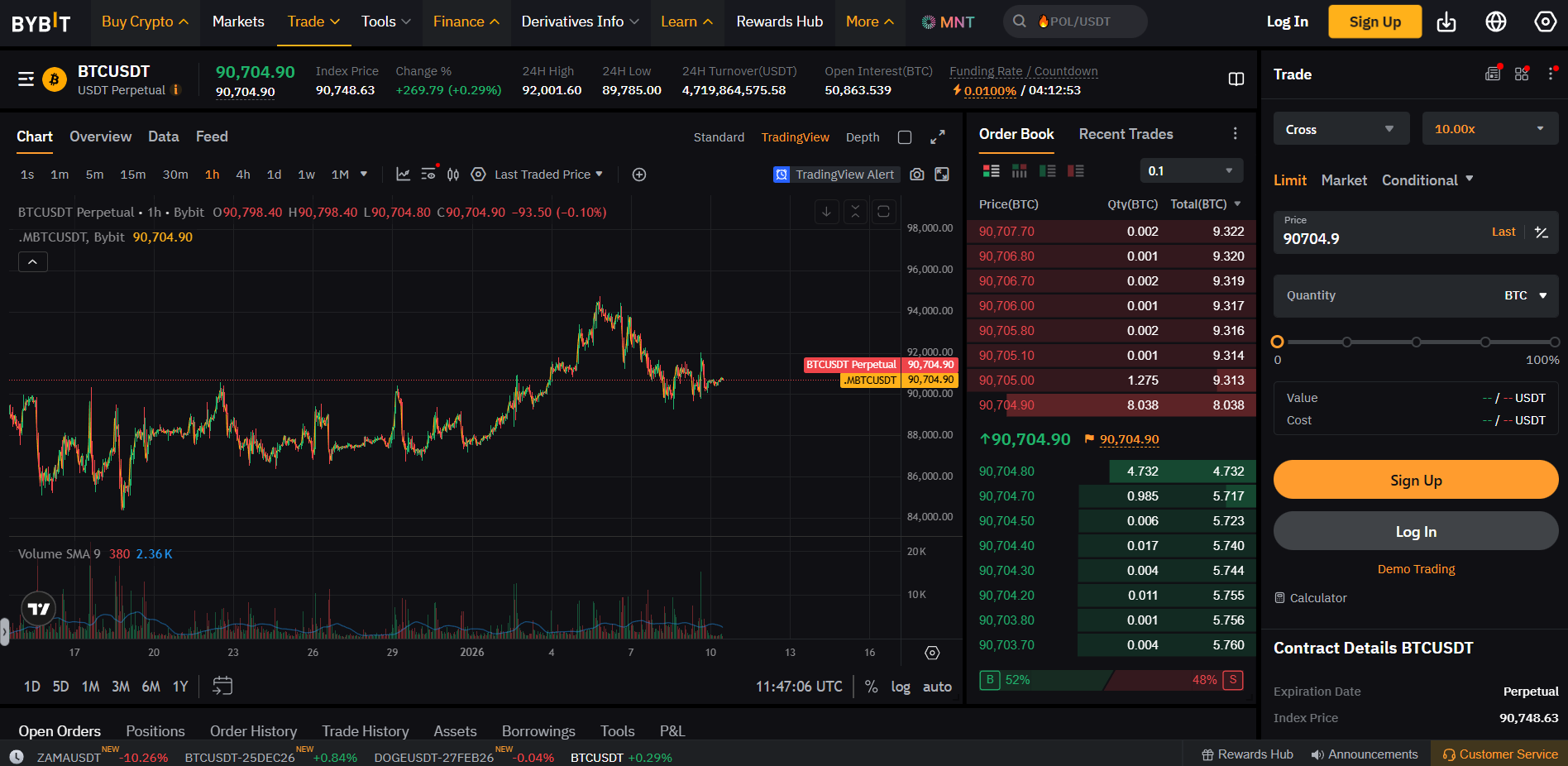Open the Demo Trading link
This screenshot has width=1568, height=766.
1416,569
